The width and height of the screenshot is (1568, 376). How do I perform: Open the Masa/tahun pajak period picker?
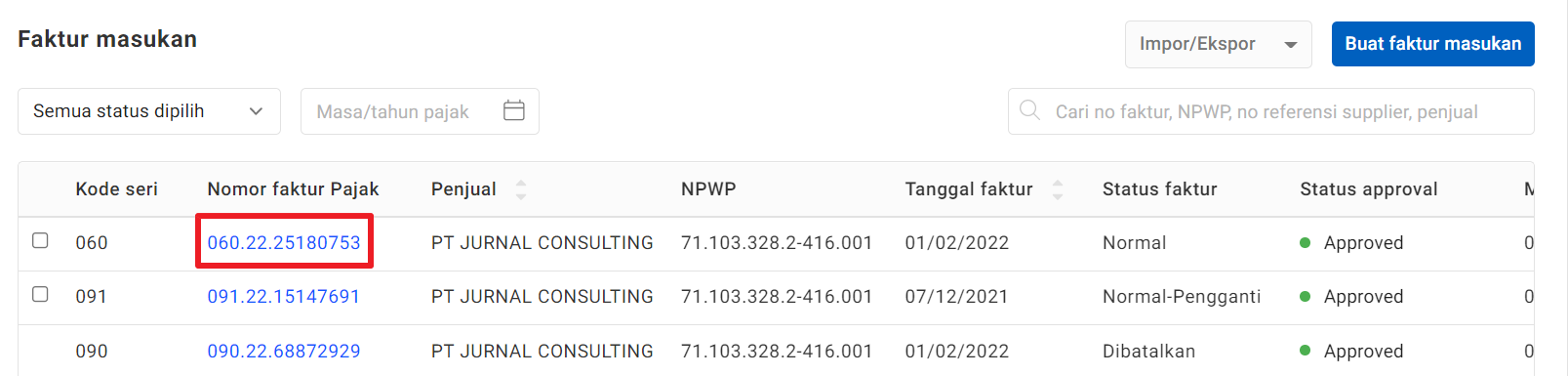420,111
